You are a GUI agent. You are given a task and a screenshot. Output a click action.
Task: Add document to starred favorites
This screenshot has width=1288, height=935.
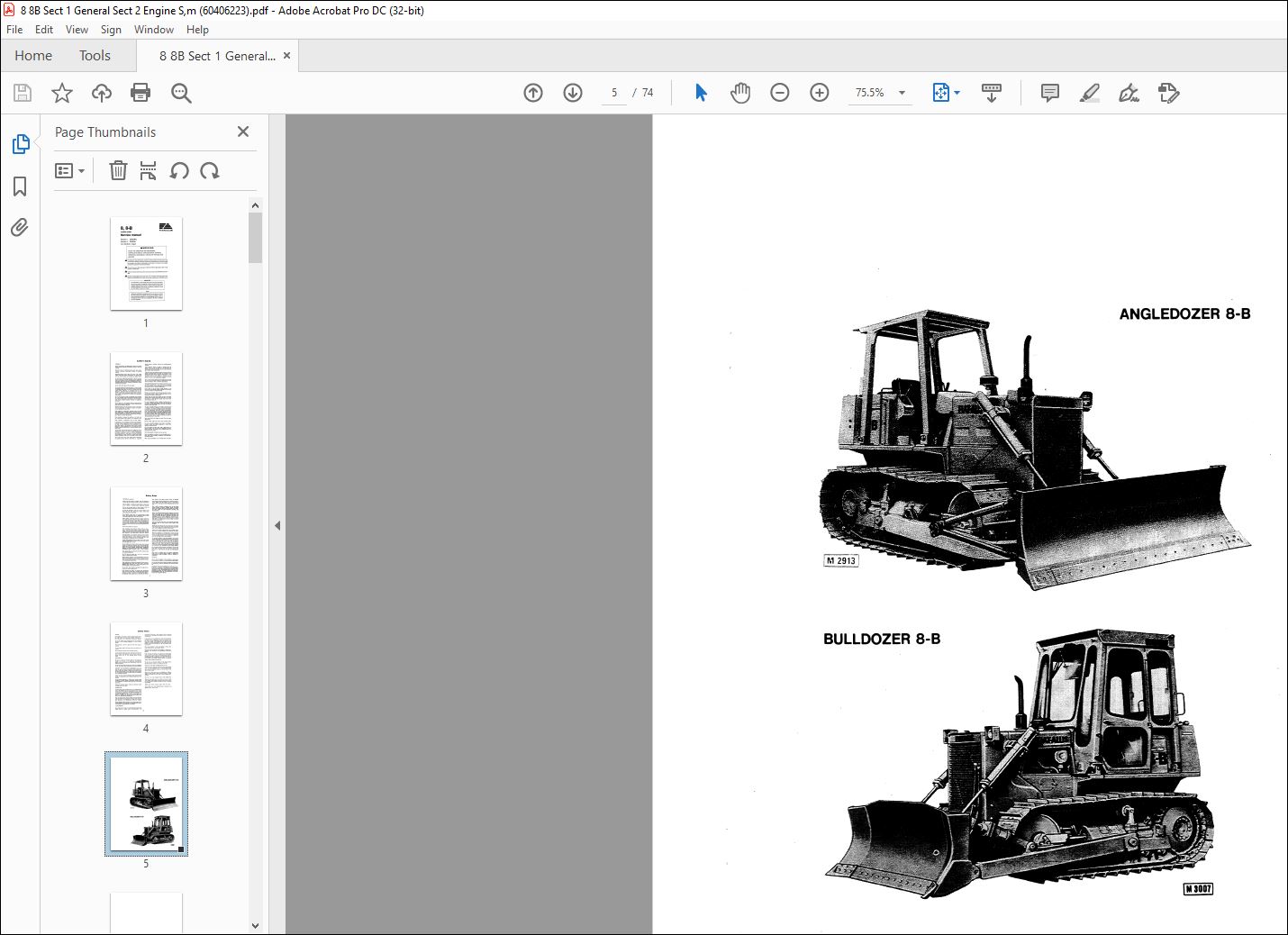[61, 93]
